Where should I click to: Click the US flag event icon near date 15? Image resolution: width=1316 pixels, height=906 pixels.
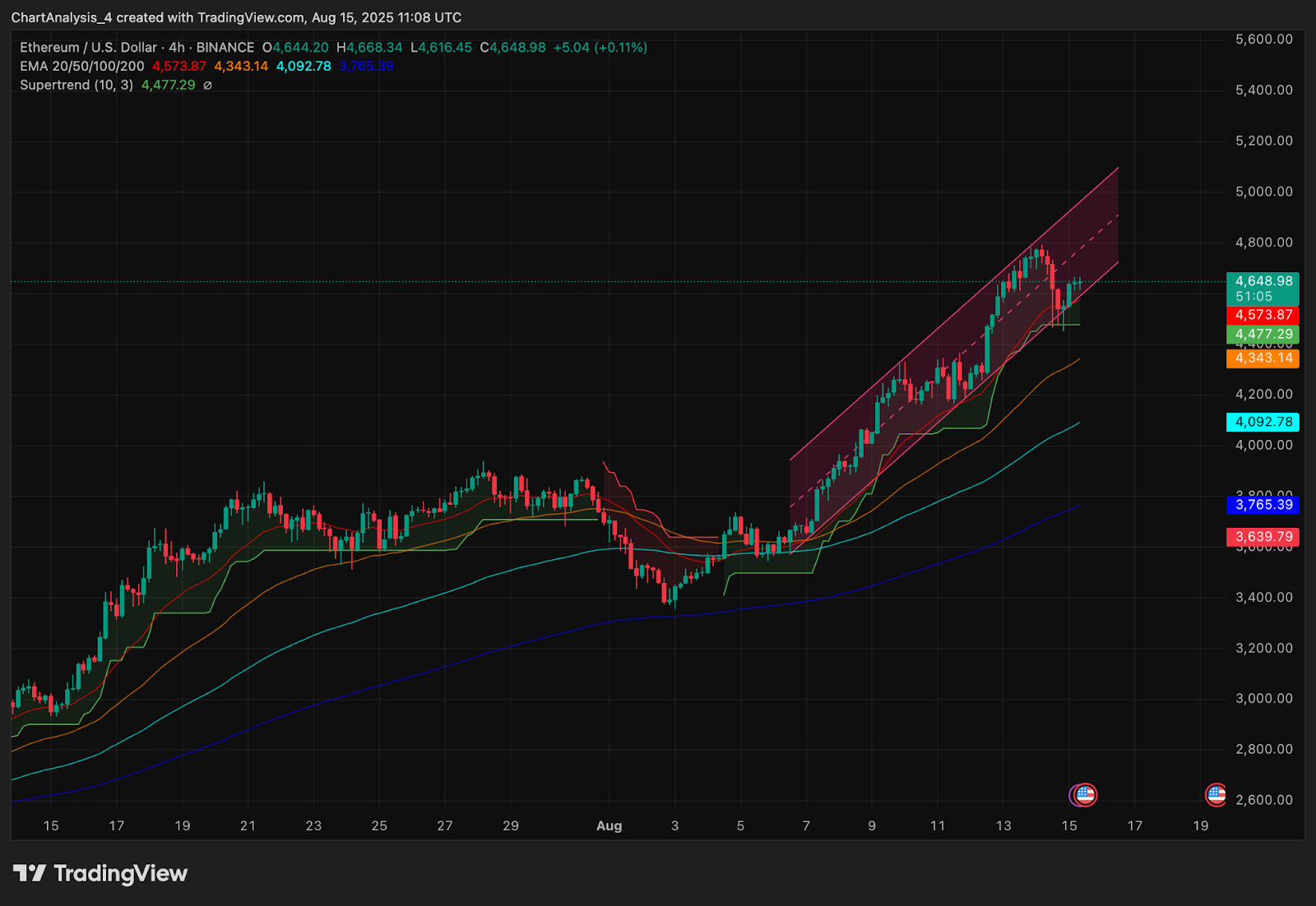(x=1085, y=795)
